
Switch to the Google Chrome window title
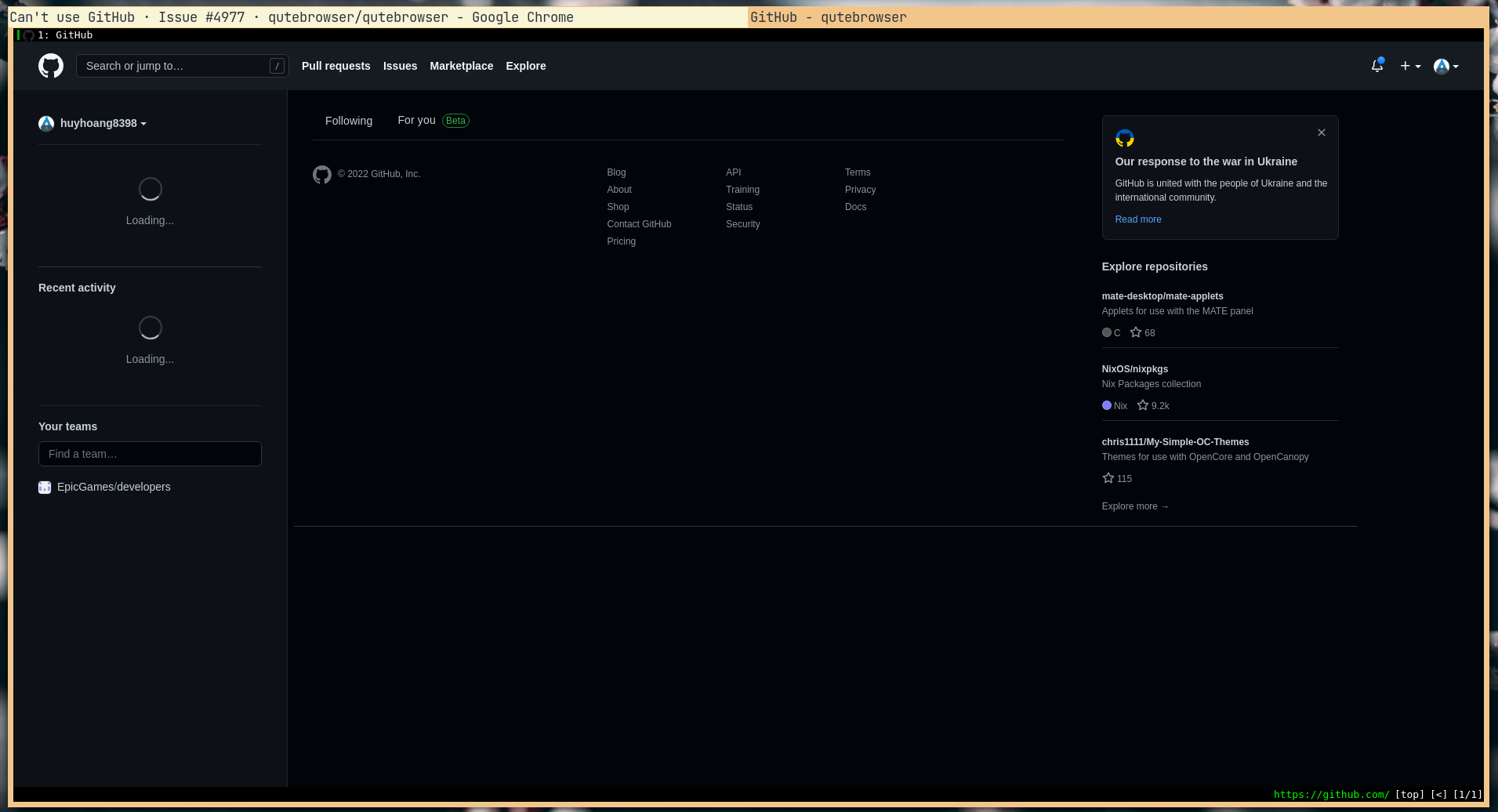(376, 17)
